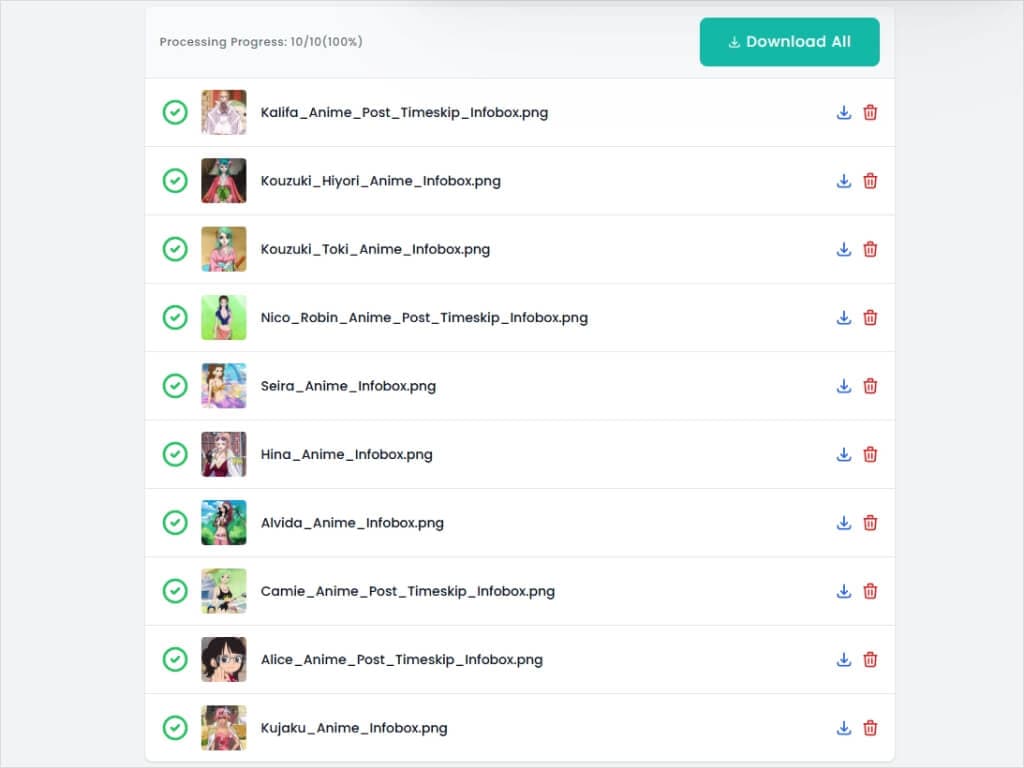
Task: Click the green checkmark for Kujaku file
Action: (175, 728)
